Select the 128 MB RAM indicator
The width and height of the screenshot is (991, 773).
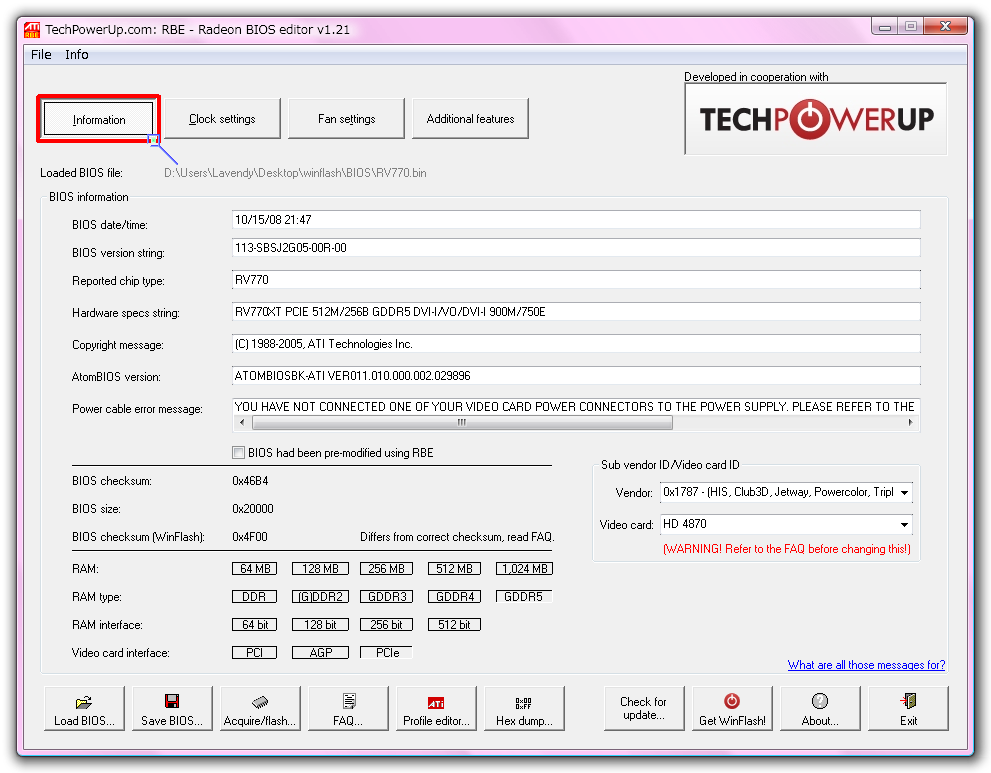[x=320, y=569]
